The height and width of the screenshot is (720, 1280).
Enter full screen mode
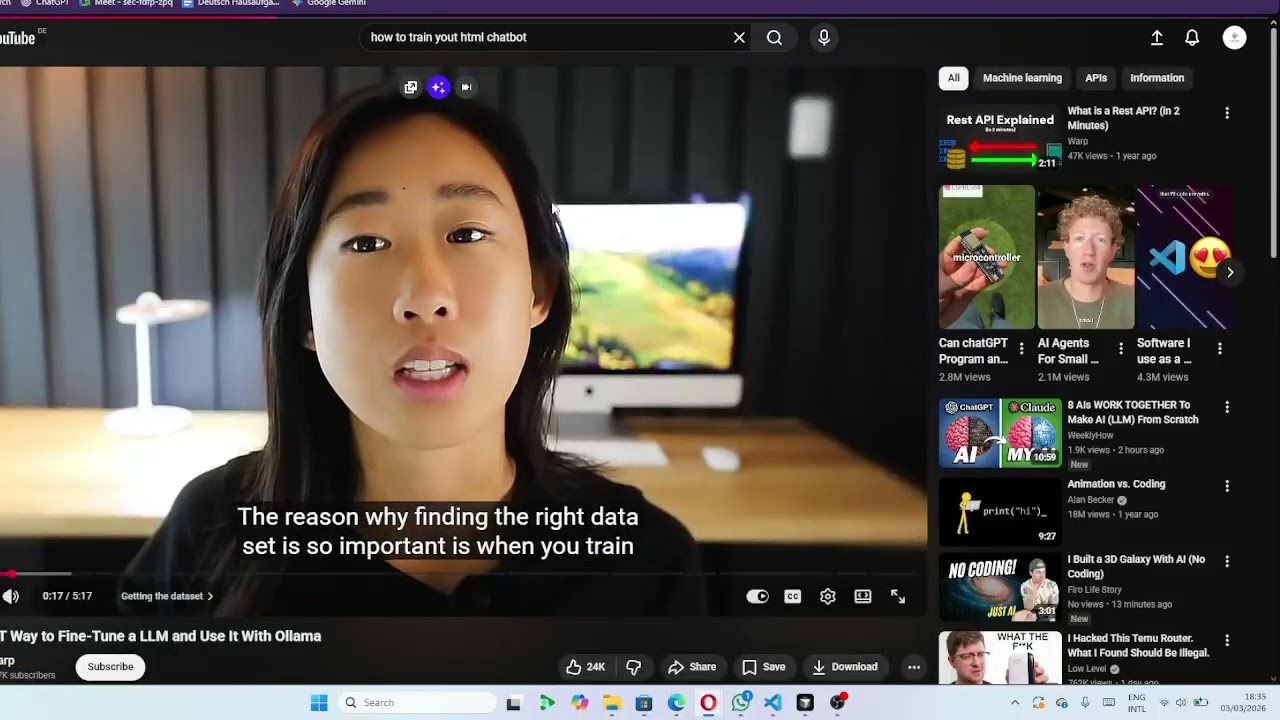pyautogui.click(x=898, y=596)
